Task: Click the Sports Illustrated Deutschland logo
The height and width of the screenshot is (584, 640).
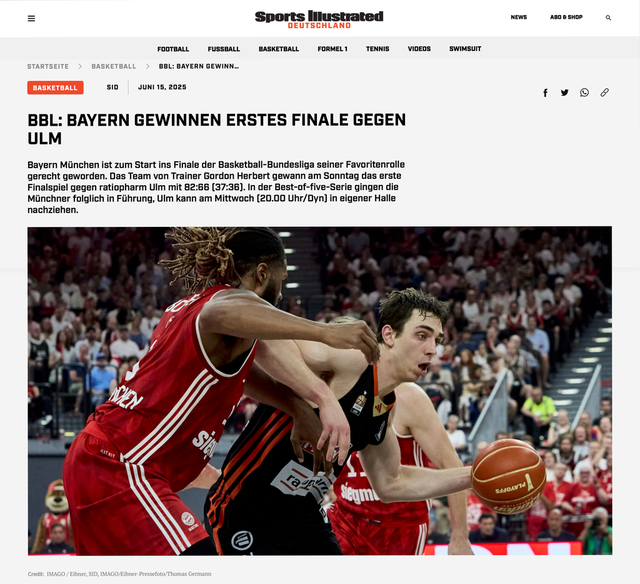Action: 319,18
